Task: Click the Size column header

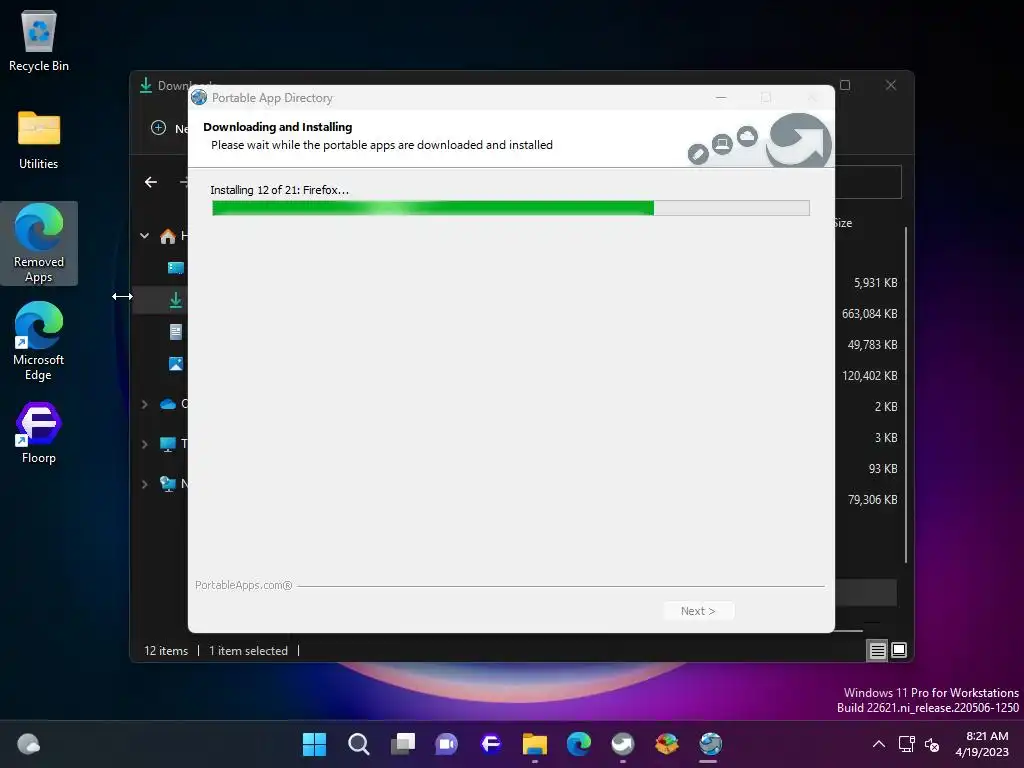Action: (843, 223)
